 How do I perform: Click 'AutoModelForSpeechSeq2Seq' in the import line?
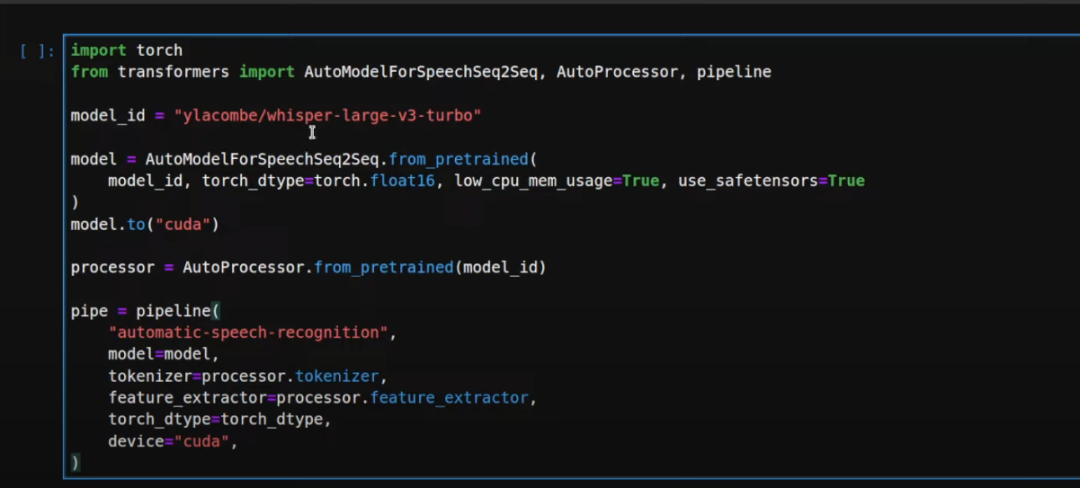(420, 72)
